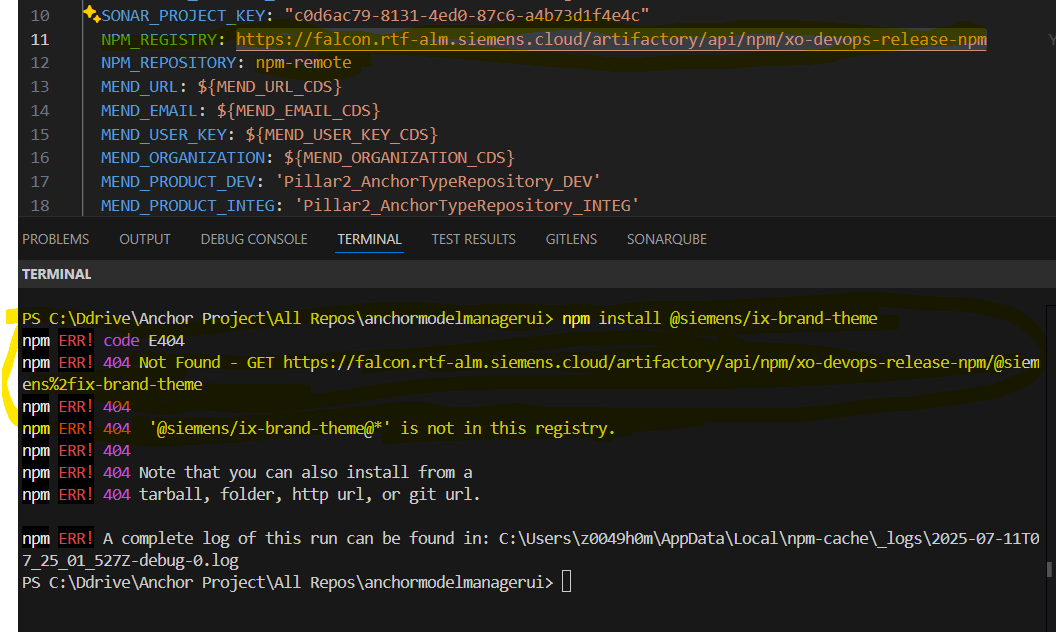The height and width of the screenshot is (632, 1056).
Task: Open the SONARQUBE tab
Action: coord(667,239)
